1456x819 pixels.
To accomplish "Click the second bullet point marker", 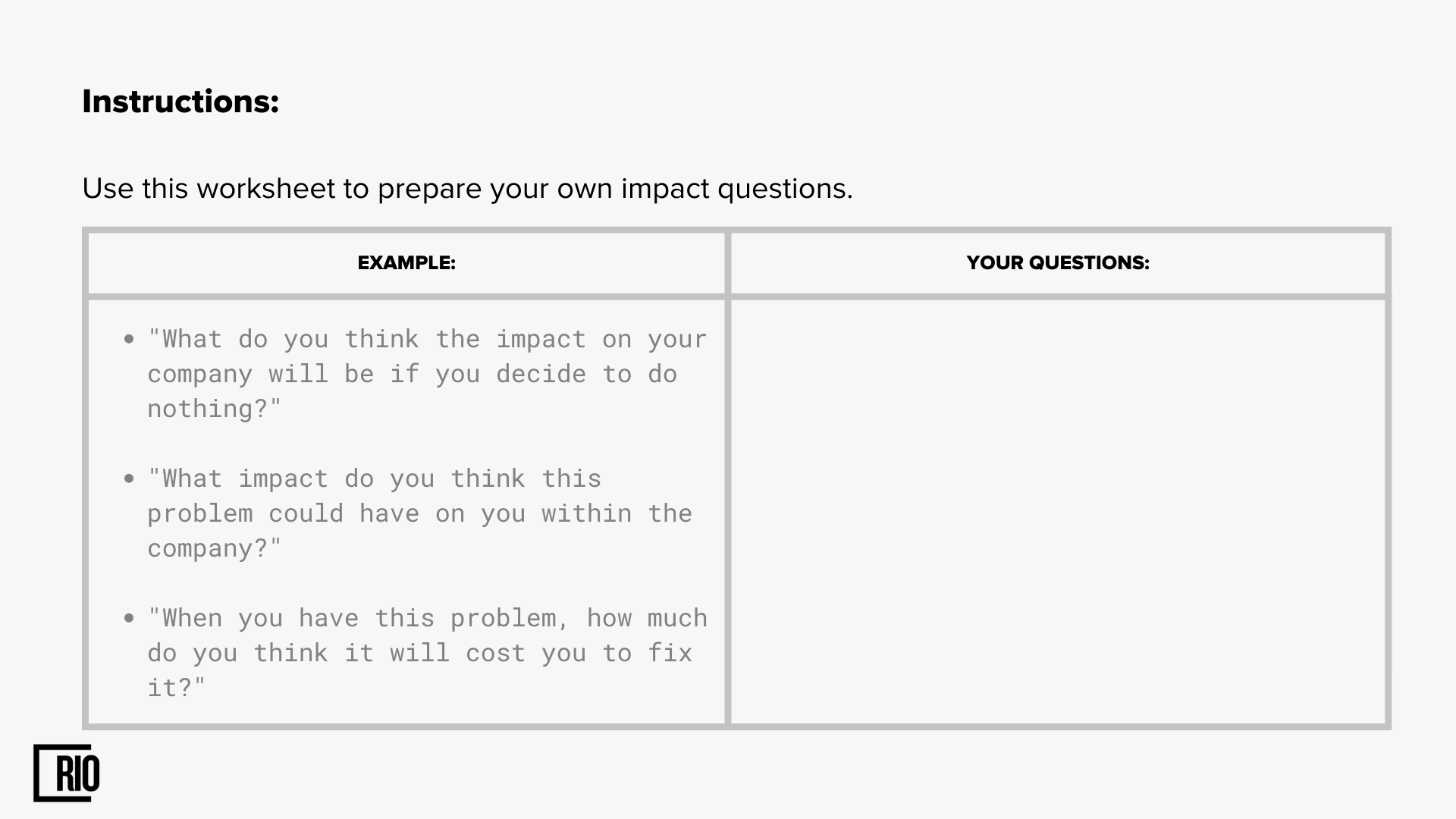I will (129, 479).
